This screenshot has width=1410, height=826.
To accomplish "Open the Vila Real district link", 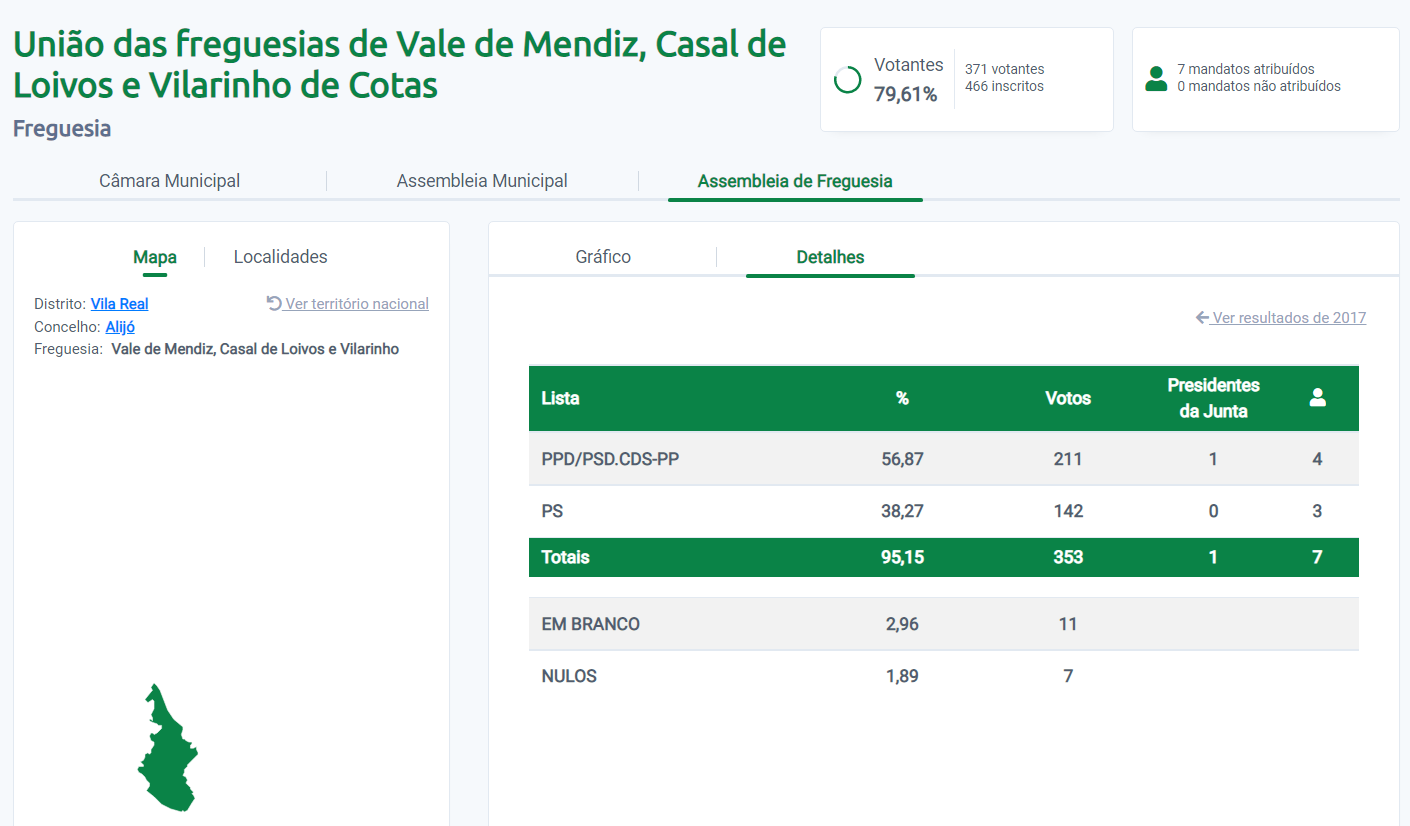I will click(x=119, y=304).
